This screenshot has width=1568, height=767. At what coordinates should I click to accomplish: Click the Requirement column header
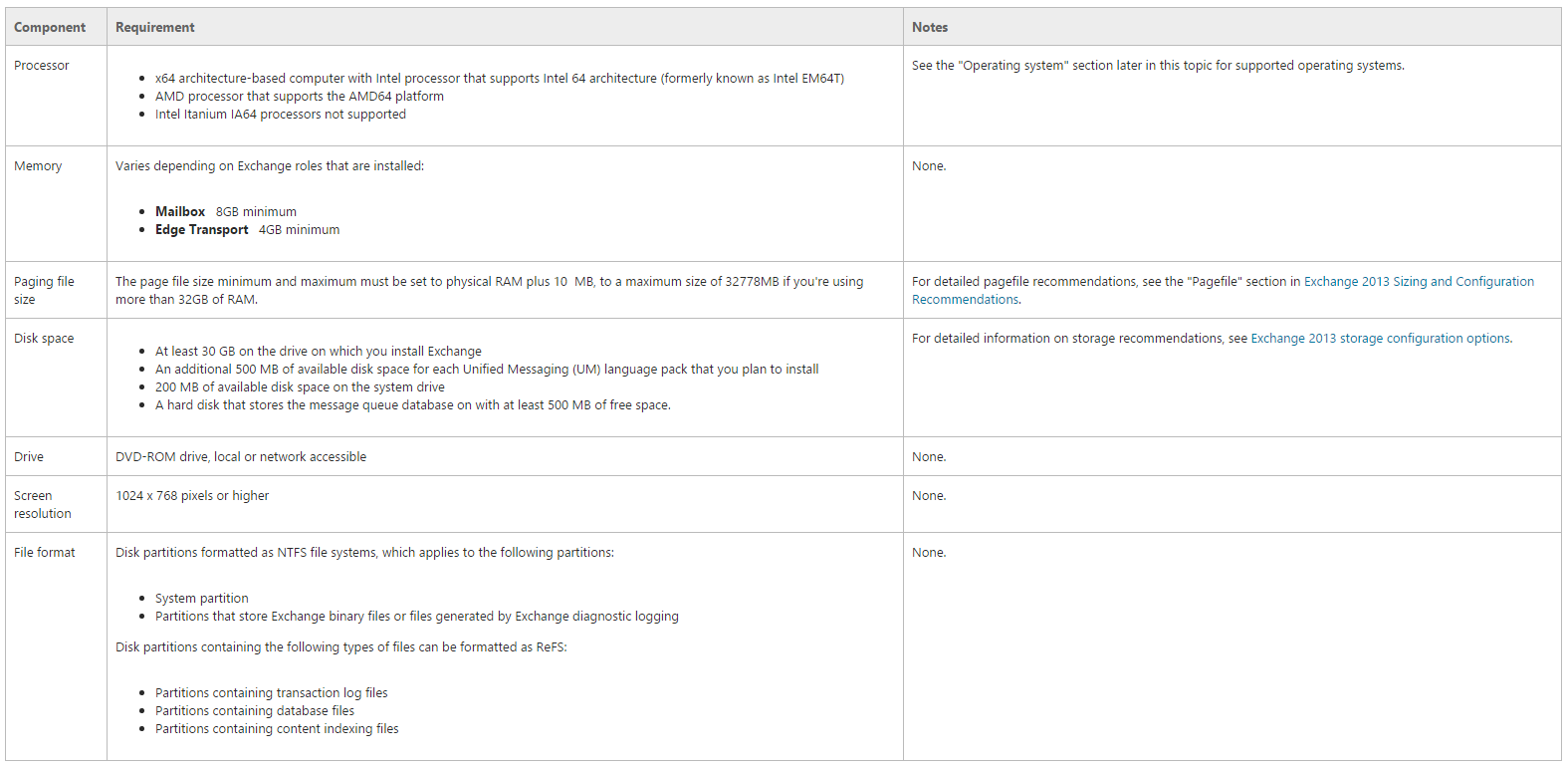point(155,28)
